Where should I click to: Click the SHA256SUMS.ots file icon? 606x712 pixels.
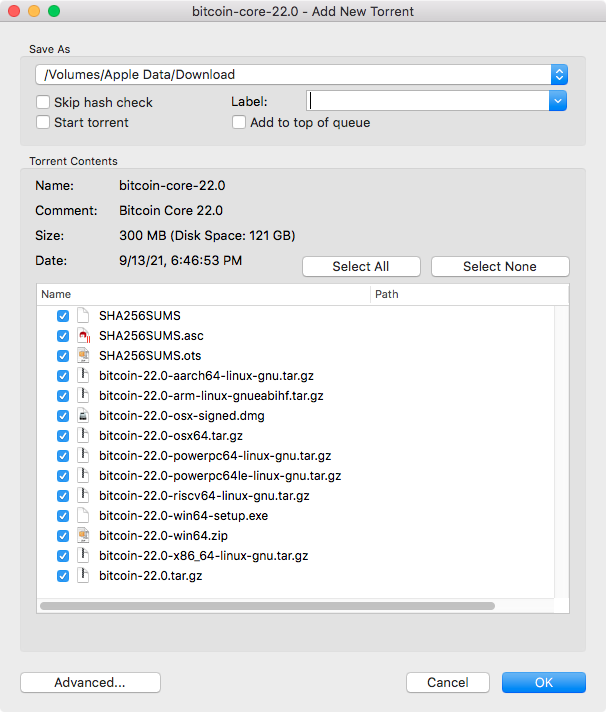(x=83, y=356)
